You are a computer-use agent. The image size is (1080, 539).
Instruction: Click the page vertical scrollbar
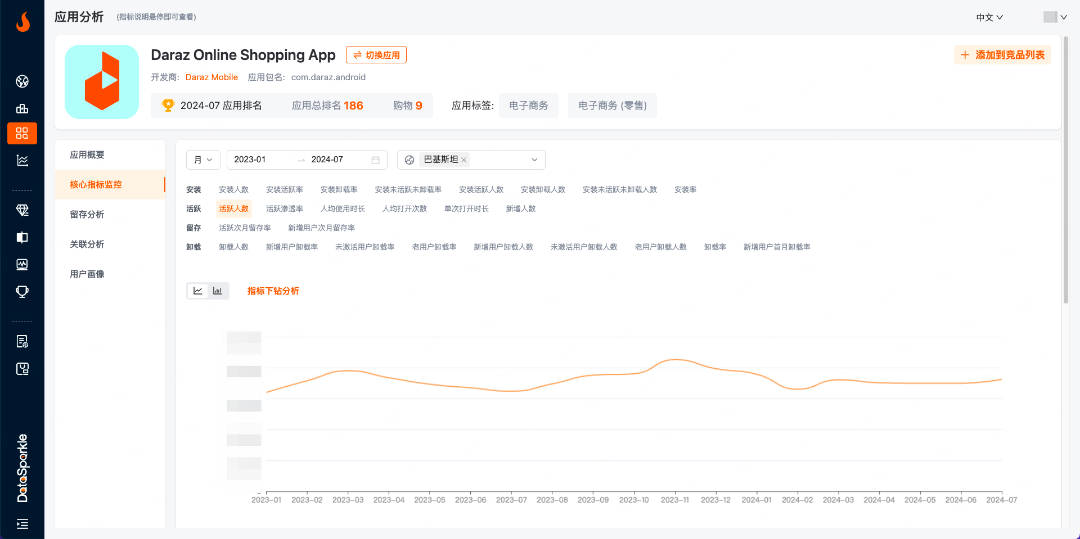1066,169
